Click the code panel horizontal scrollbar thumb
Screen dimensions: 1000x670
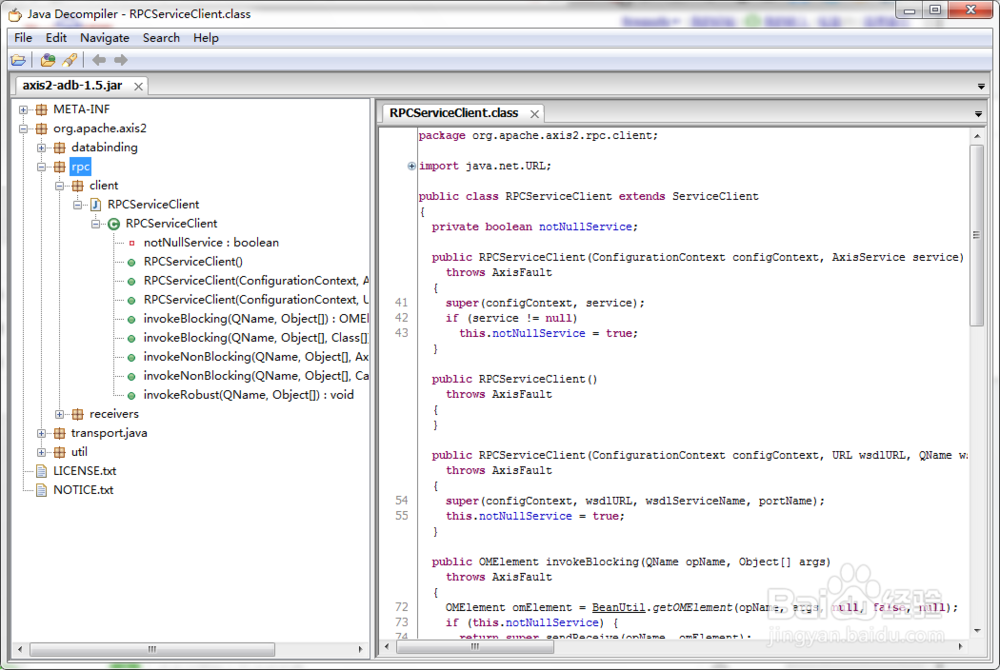tap(475, 647)
